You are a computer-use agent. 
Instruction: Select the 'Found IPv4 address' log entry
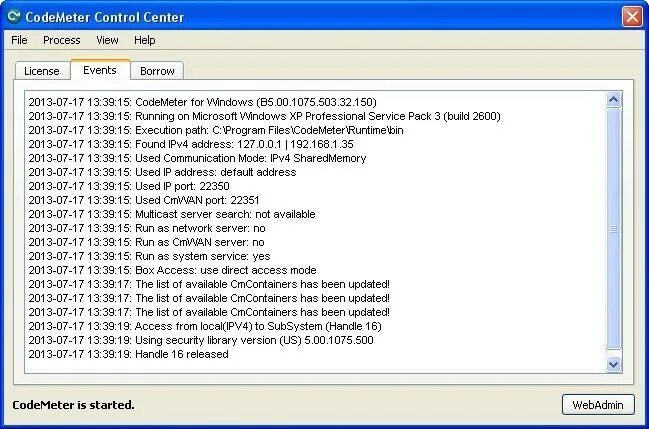click(x=191, y=145)
